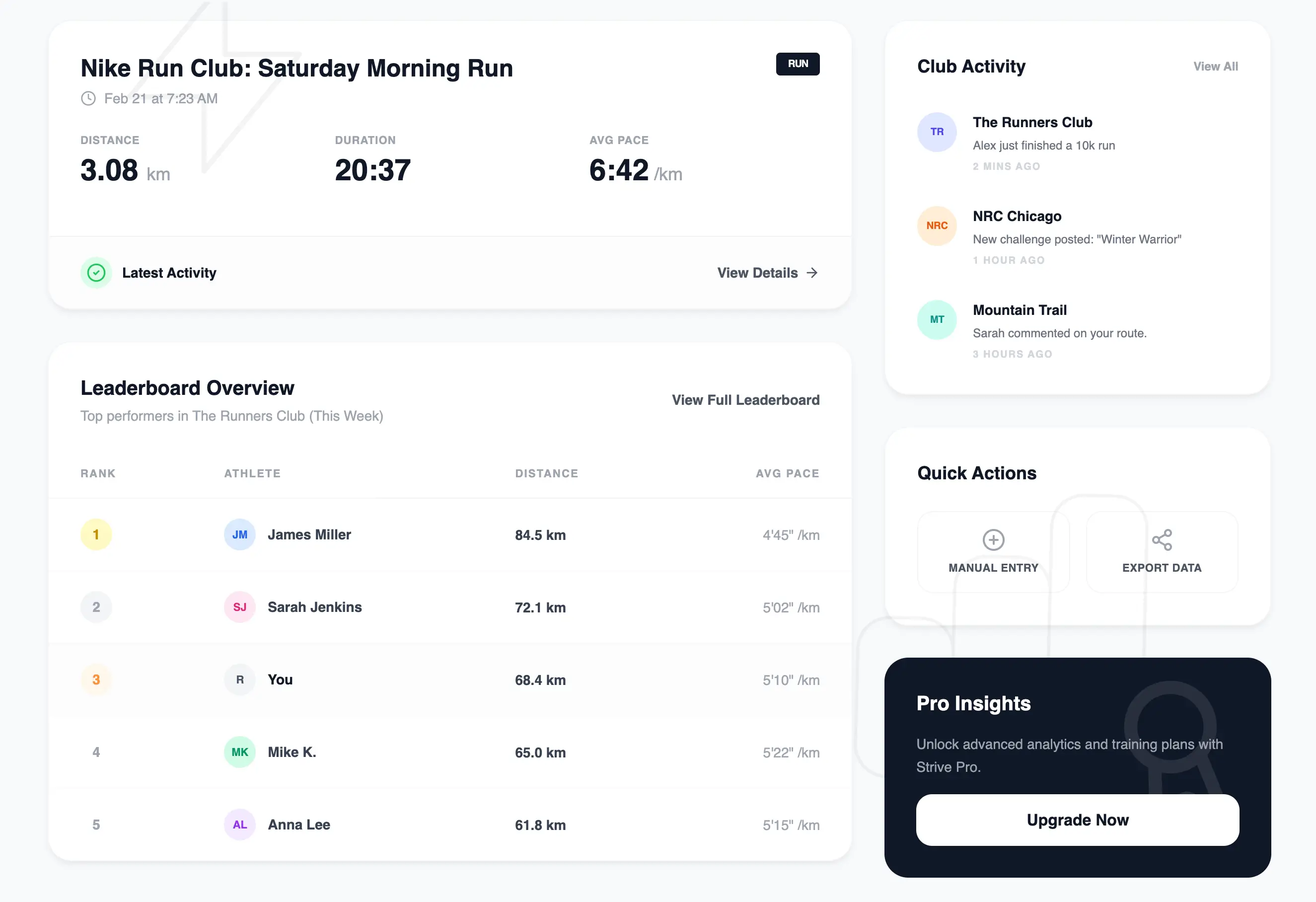The height and width of the screenshot is (902, 1316).
Task: Click Sarah Jenkins' SJ avatar
Action: (239, 607)
